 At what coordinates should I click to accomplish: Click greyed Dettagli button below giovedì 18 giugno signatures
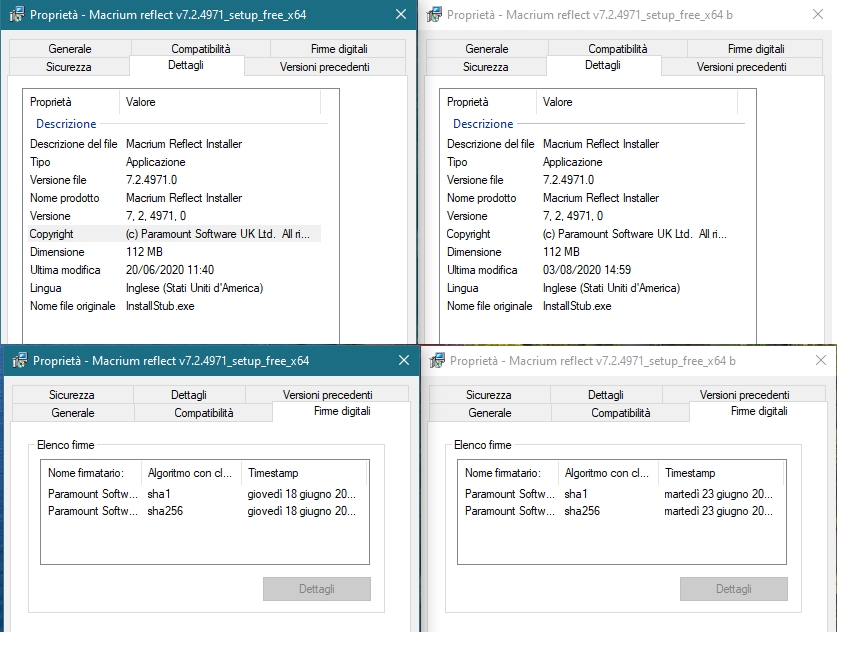click(x=317, y=589)
